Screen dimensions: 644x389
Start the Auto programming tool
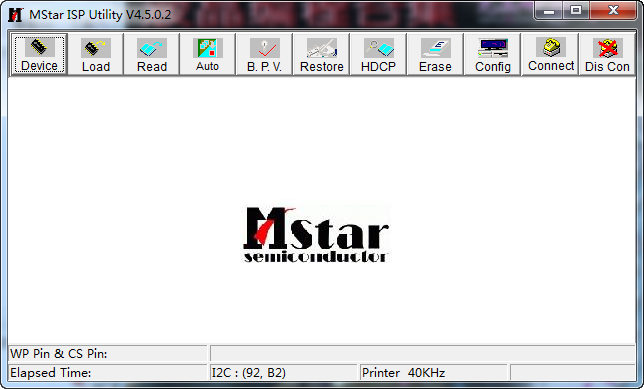click(x=208, y=55)
